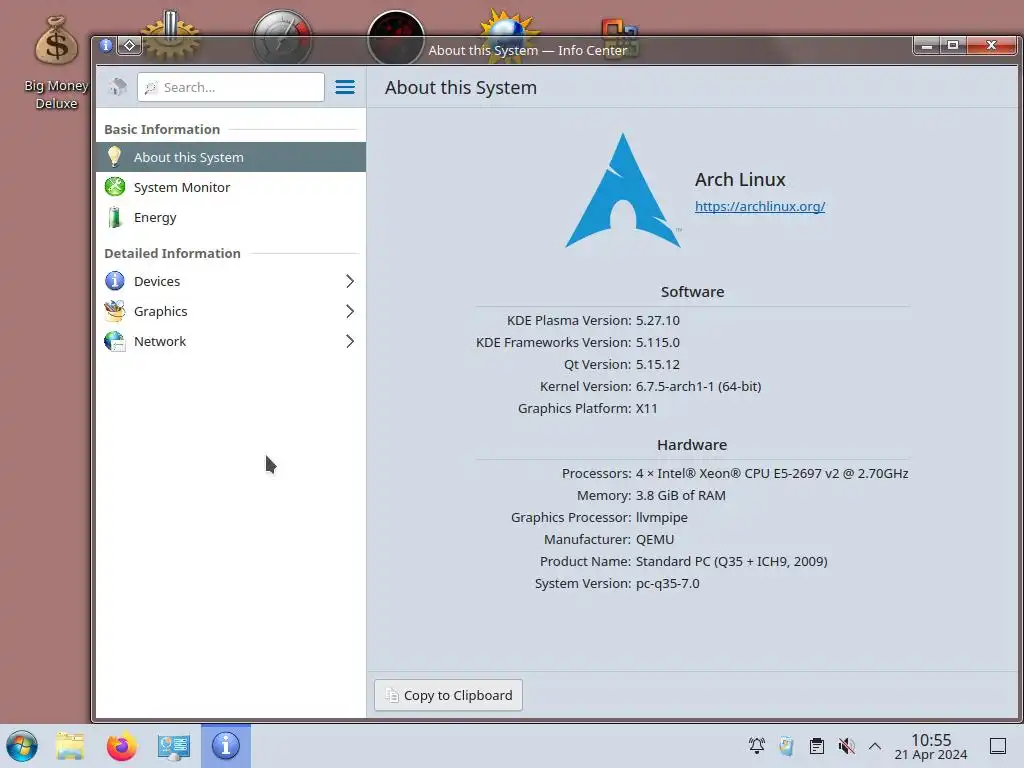Click the lightbulb icon of About this System
This screenshot has height=768, width=1024.
pos(114,157)
